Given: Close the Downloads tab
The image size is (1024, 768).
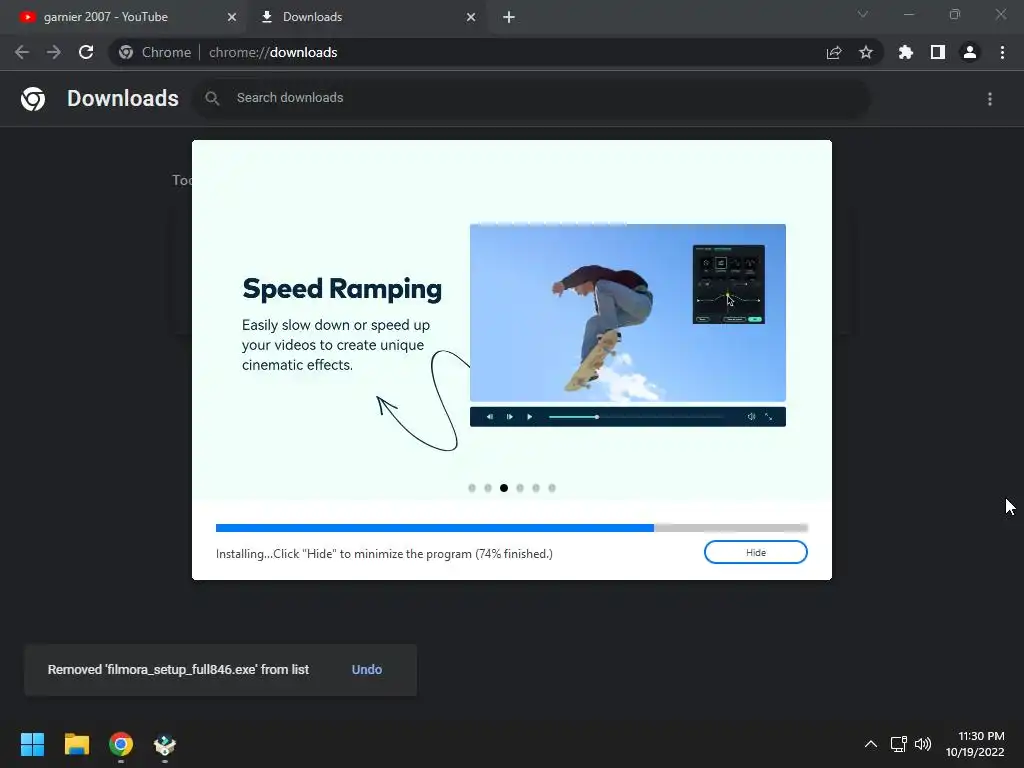Looking at the screenshot, I should tap(471, 17).
